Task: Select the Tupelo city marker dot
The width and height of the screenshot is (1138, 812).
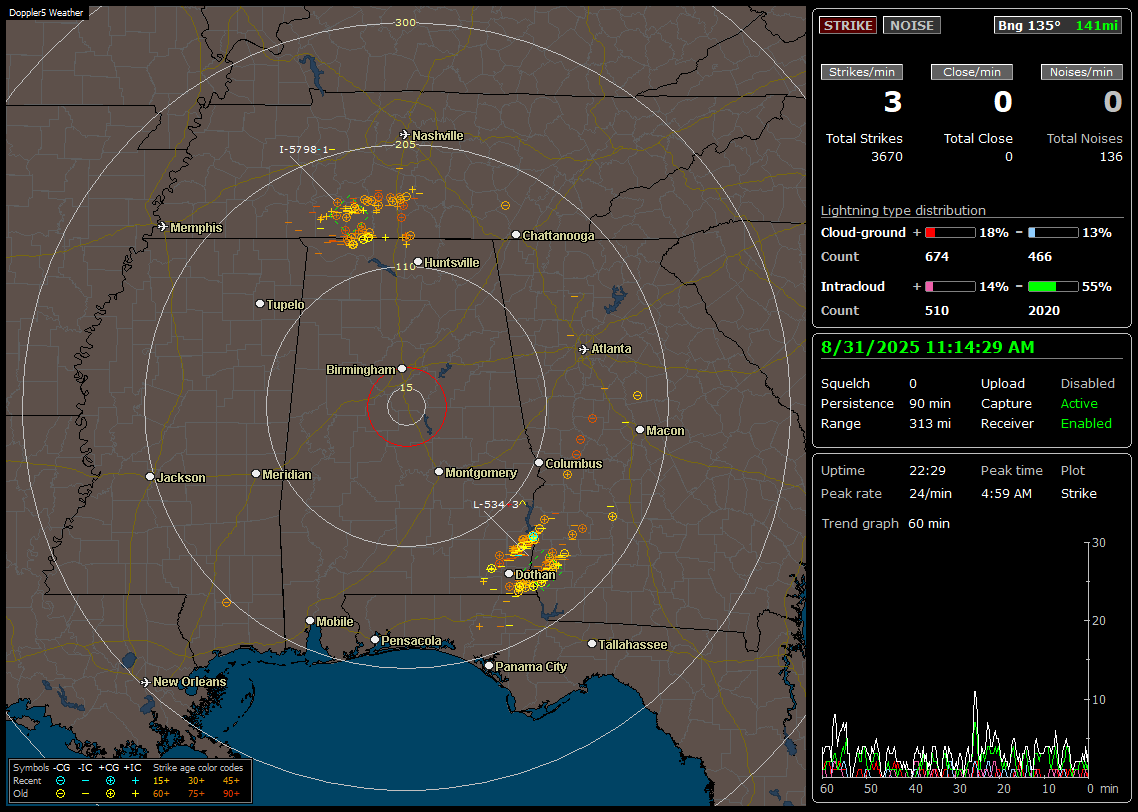Action: [260, 304]
